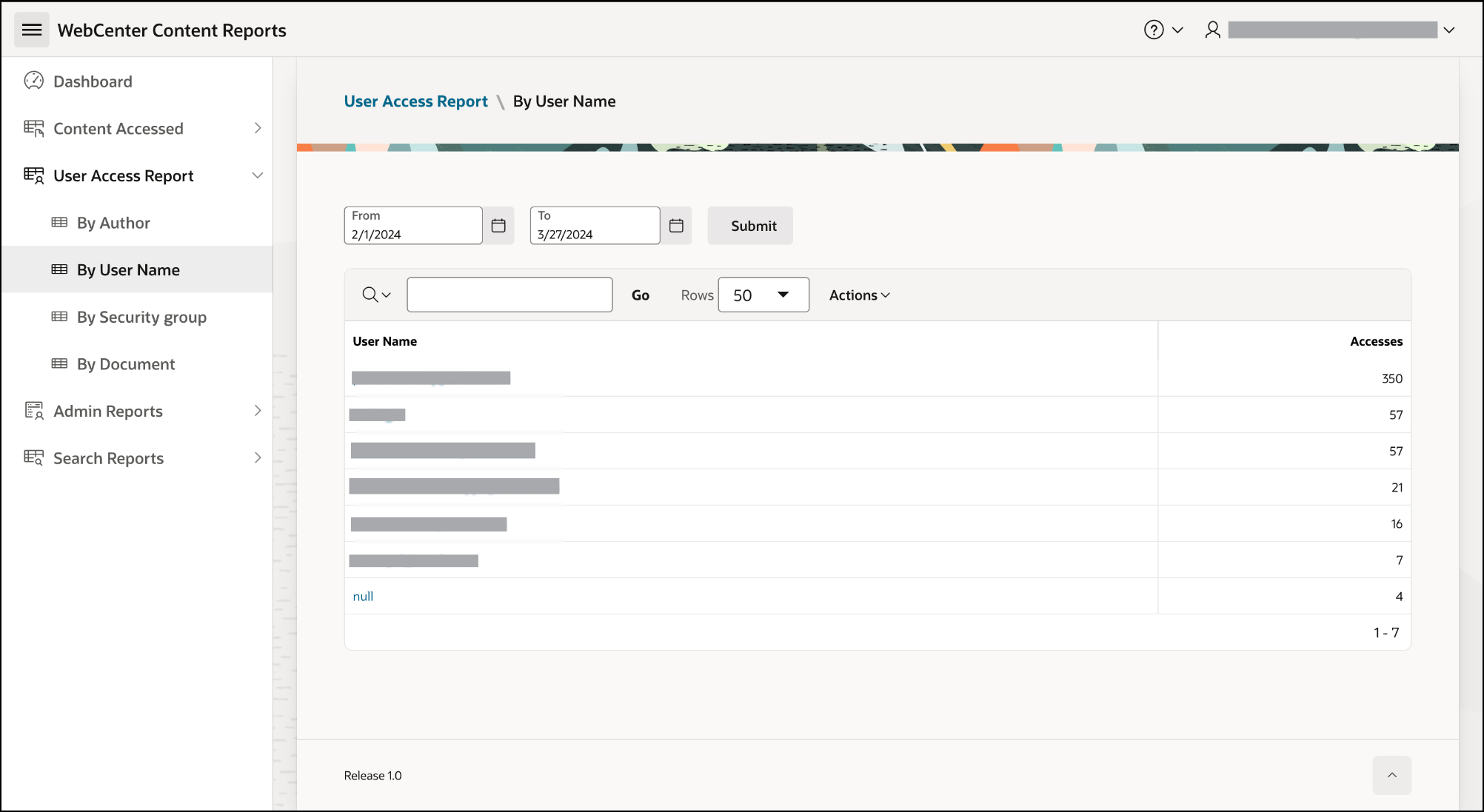Open the To date calendar picker
This screenshot has width=1484, height=812.
676,226
